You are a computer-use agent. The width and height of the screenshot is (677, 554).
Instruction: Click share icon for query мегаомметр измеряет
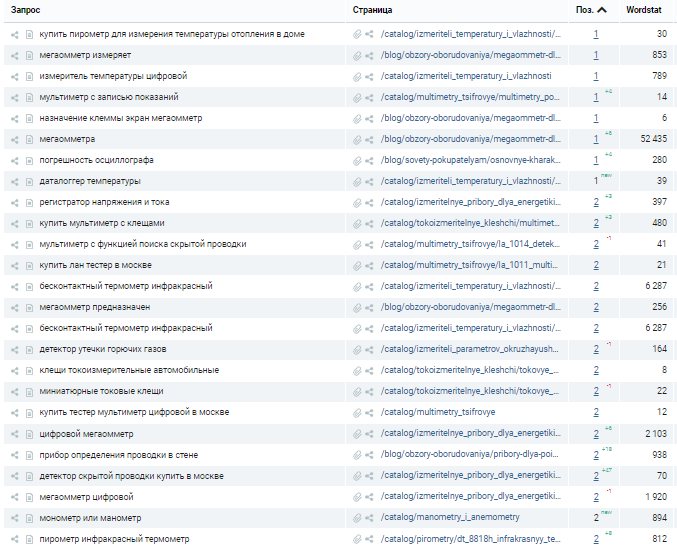(x=15, y=56)
